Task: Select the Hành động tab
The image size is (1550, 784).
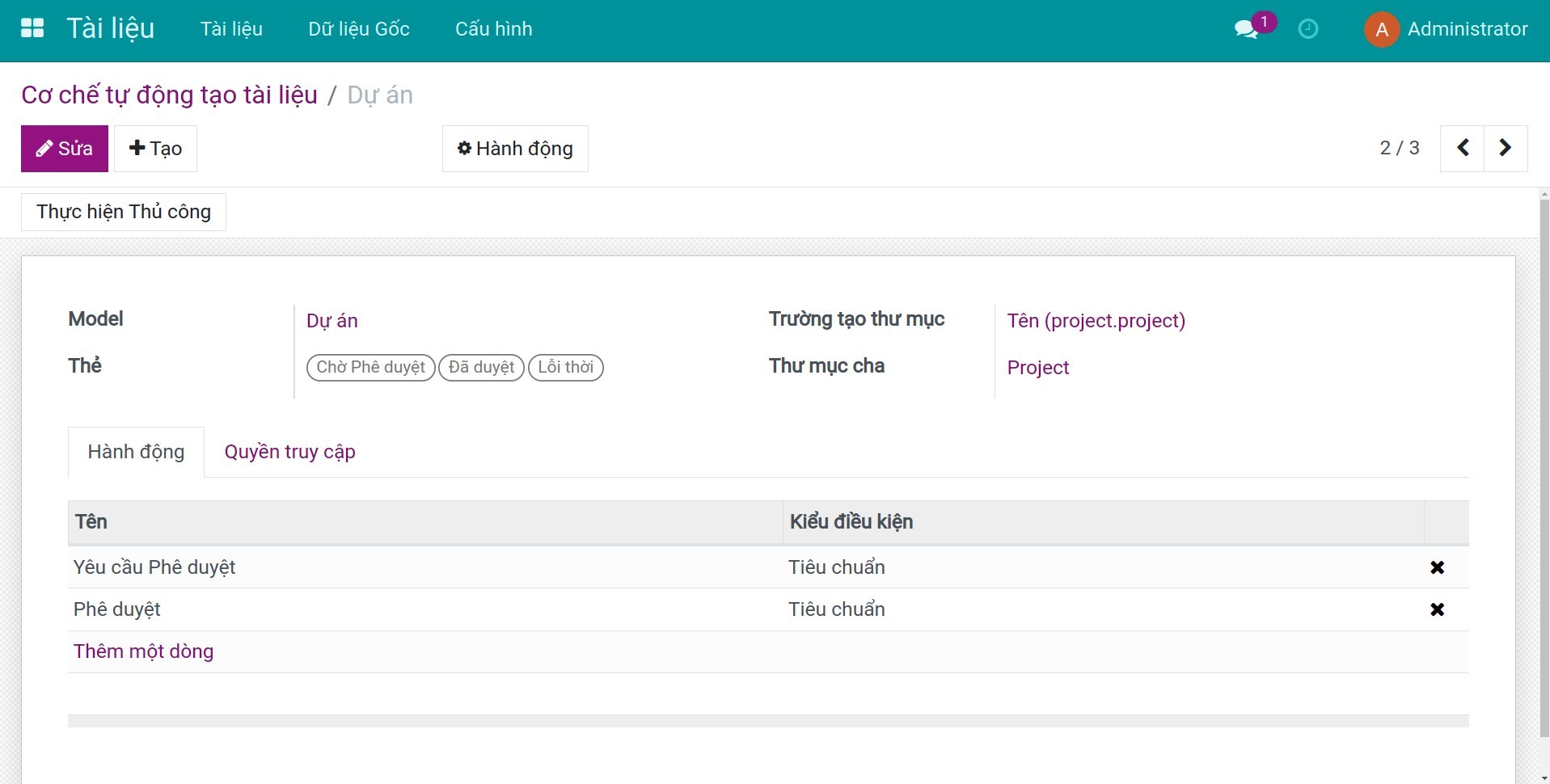Action: coord(136,452)
